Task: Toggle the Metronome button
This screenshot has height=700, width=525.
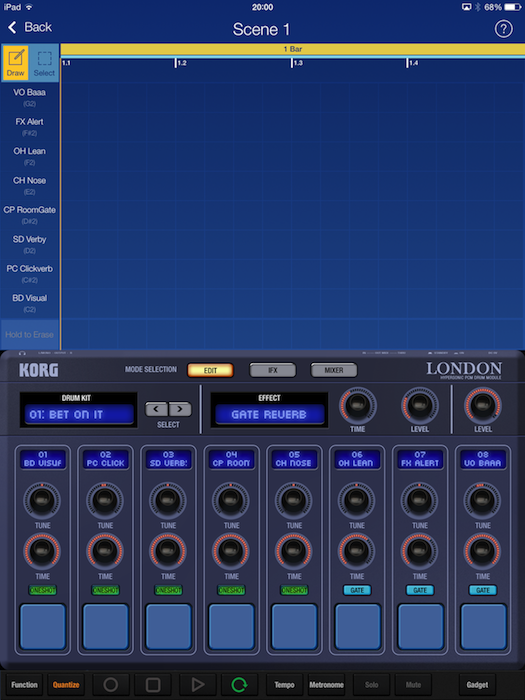Action: [326, 684]
